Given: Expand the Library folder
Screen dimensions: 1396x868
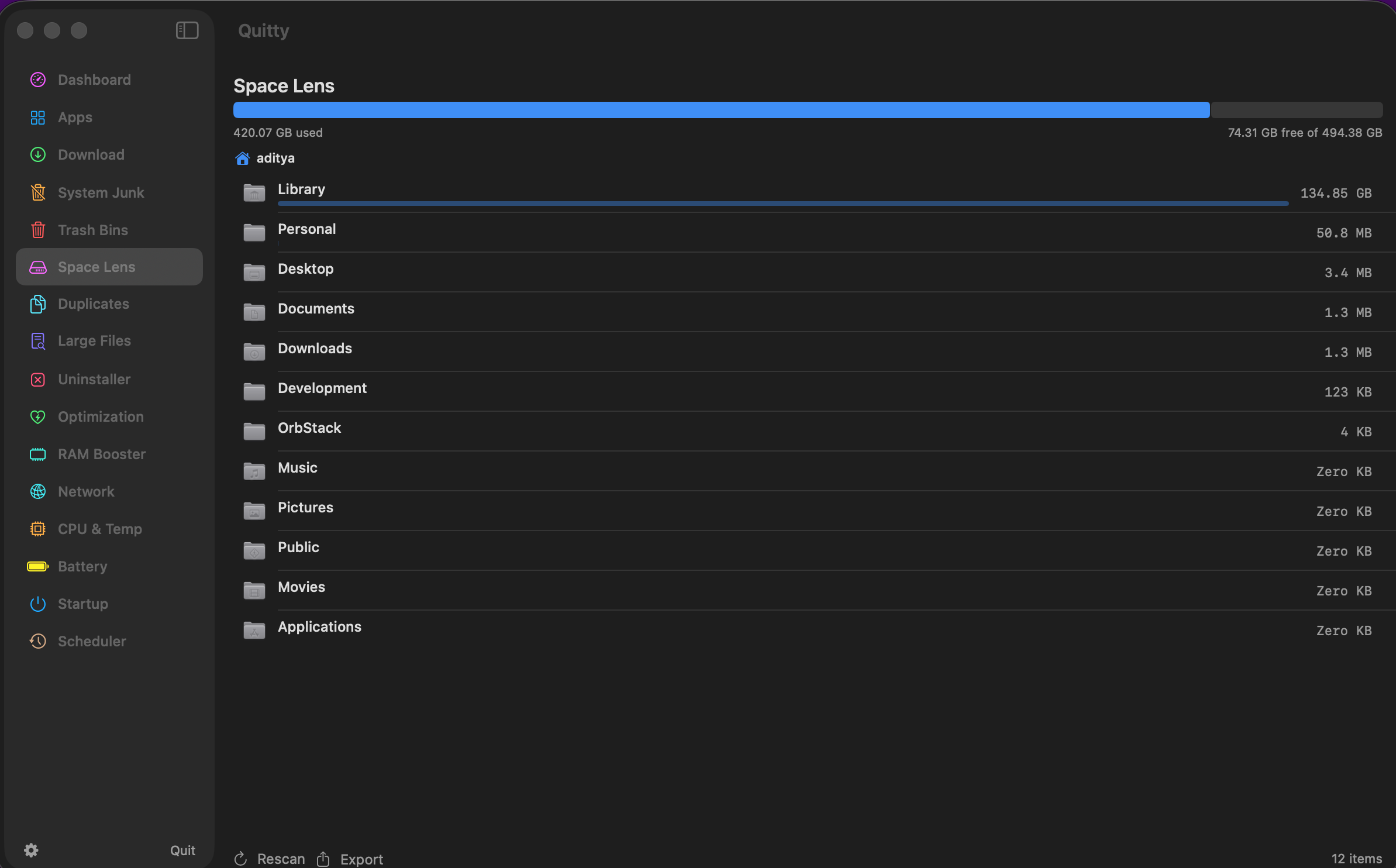Looking at the screenshot, I should [x=301, y=189].
